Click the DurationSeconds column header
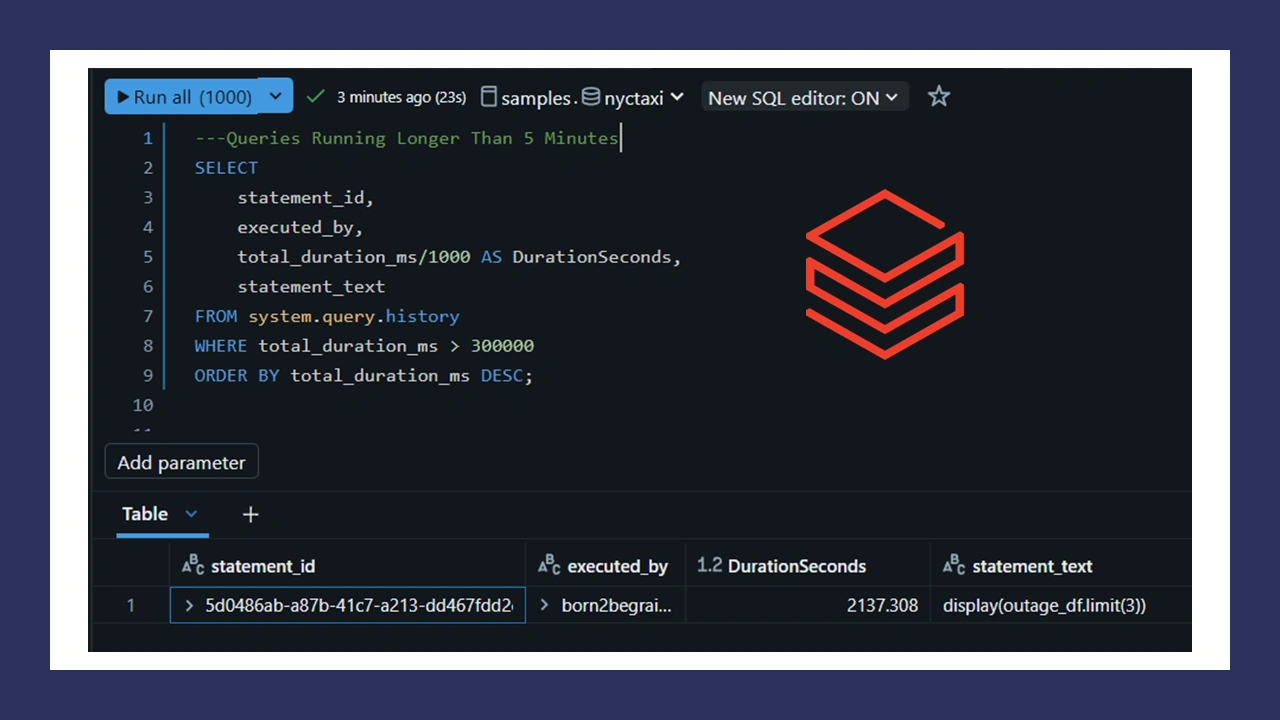Screen dimensions: 1280x720 tap(808, 566)
